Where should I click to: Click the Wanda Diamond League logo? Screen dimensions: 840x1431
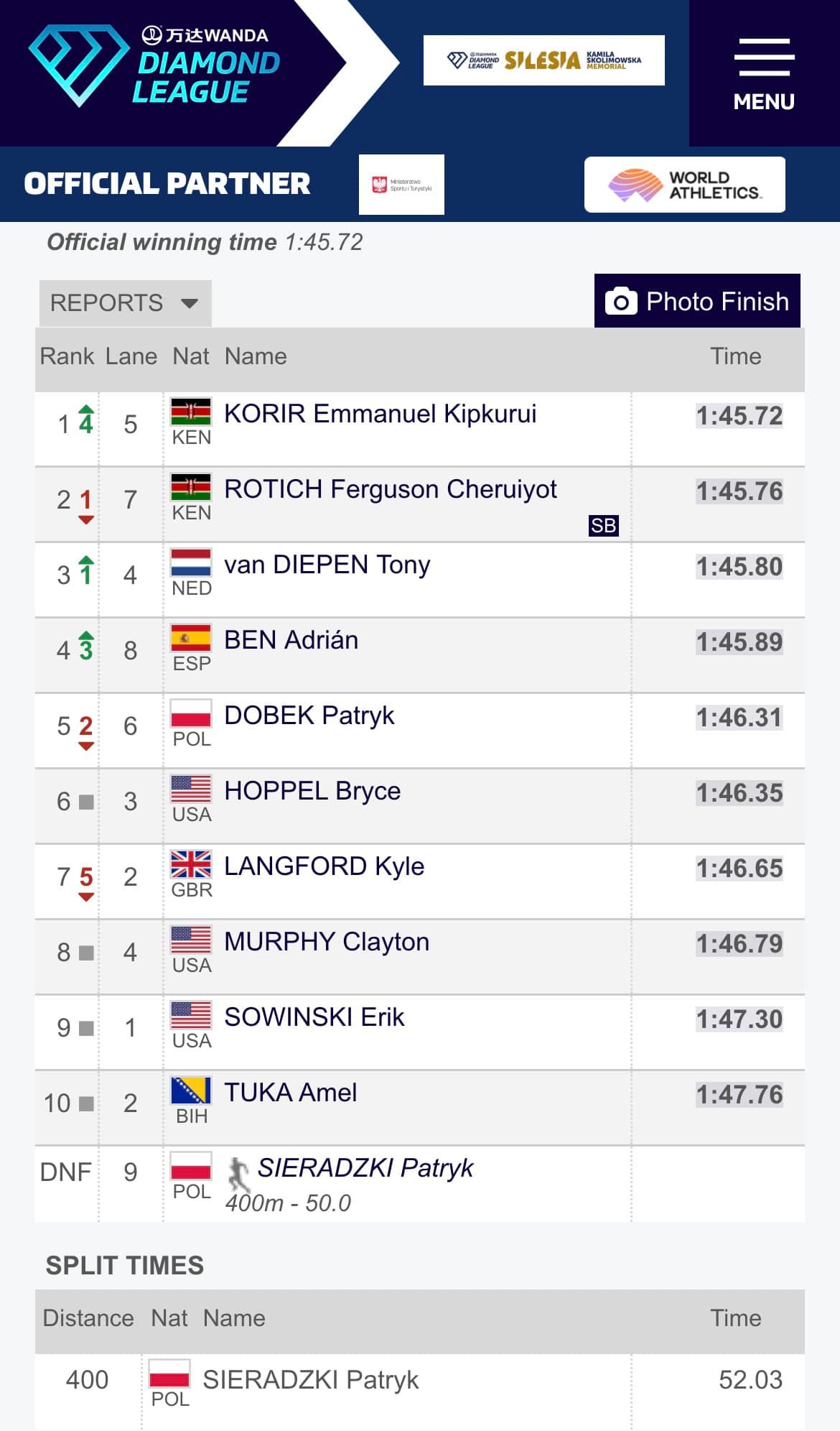154,66
